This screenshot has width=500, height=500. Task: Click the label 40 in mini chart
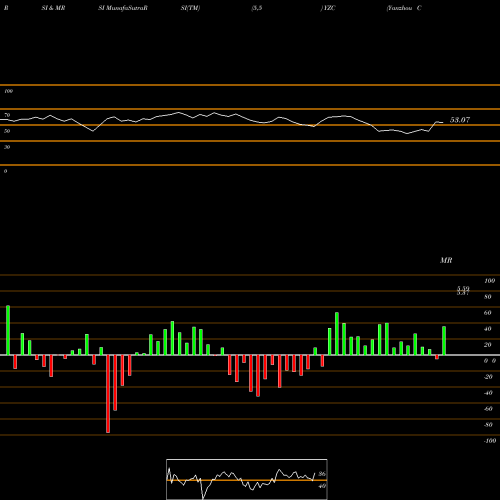point(322,486)
